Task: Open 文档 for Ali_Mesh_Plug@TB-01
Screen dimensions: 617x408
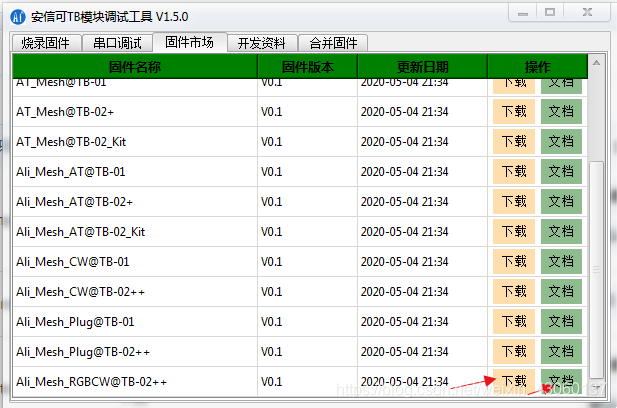Action: pos(561,321)
